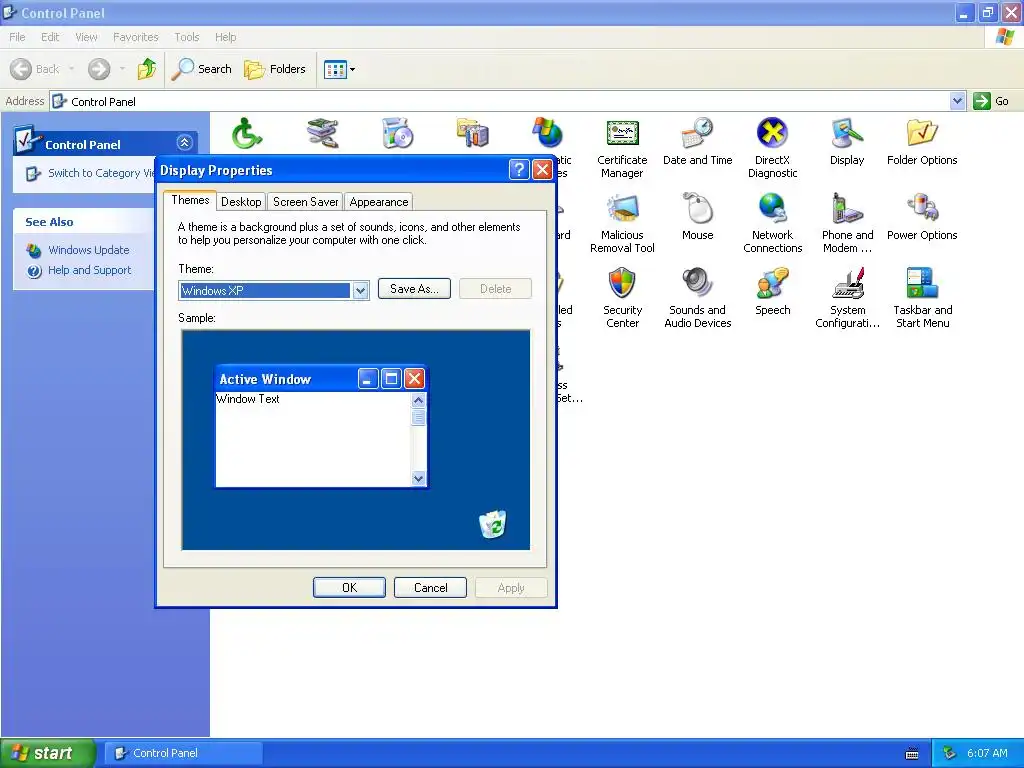Click the Go button beside address bar
Image resolution: width=1024 pixels, height=768 pixels.
(x=991, y=101)
